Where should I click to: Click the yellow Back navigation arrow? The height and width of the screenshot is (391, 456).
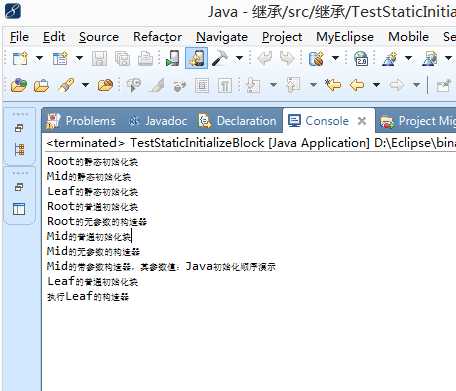357,85
